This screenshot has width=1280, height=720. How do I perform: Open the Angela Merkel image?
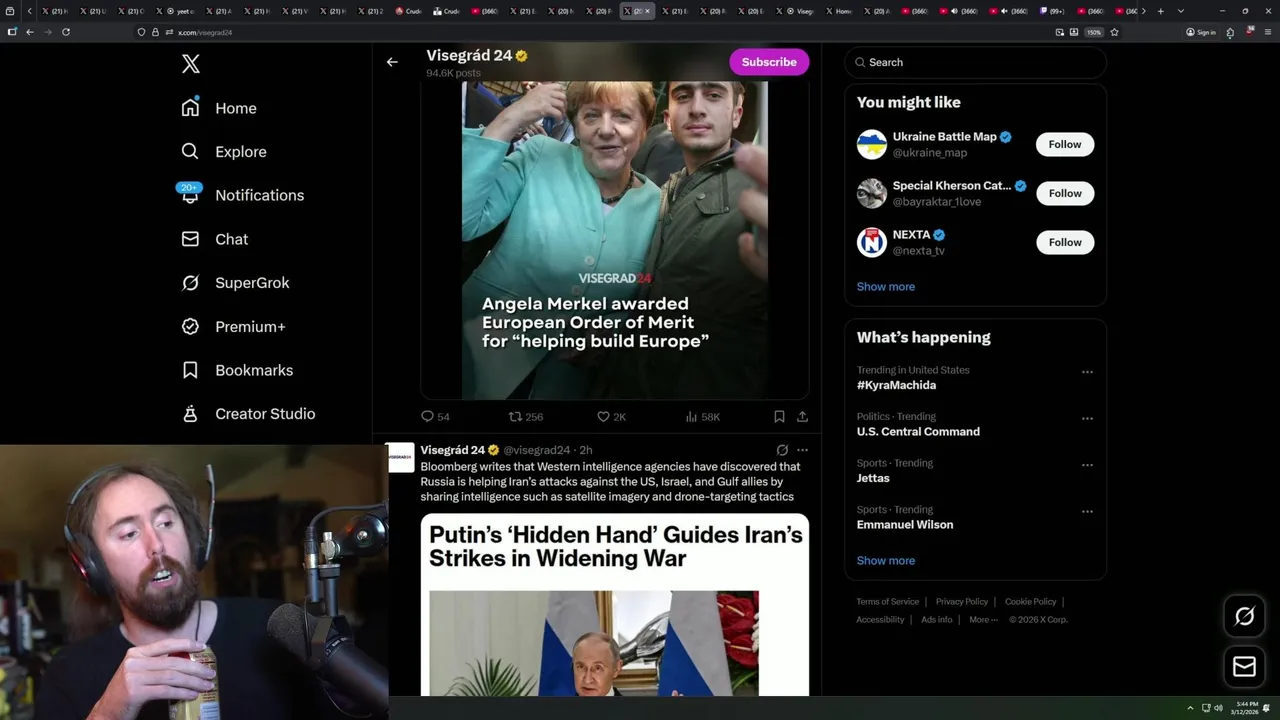pos(615,240)
